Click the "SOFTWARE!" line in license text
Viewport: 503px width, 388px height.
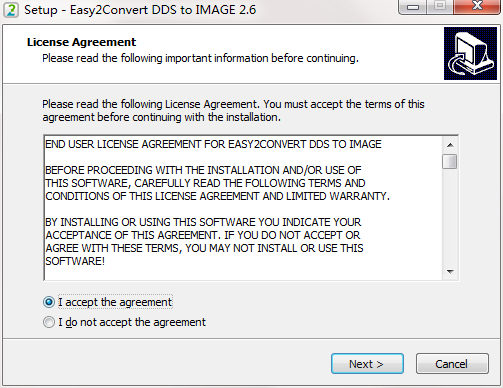coord(75,261)
